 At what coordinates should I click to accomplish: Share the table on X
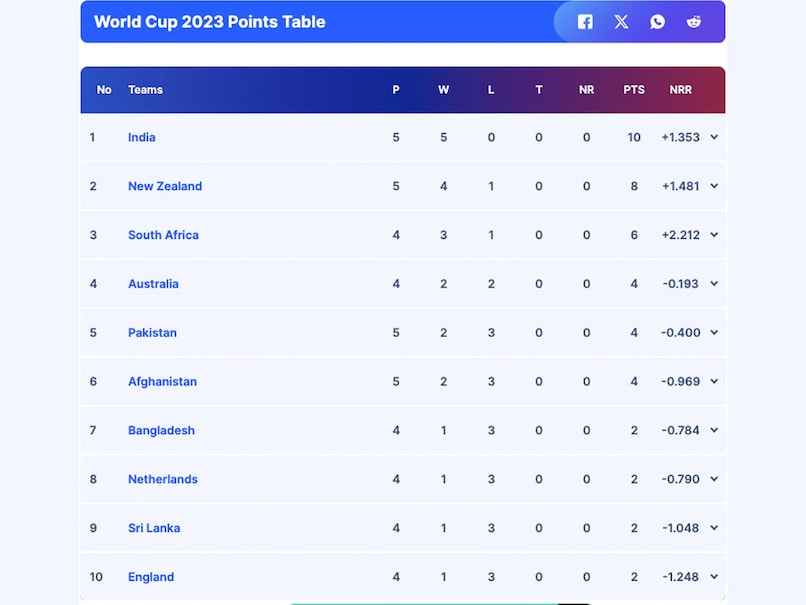[621, 22]
